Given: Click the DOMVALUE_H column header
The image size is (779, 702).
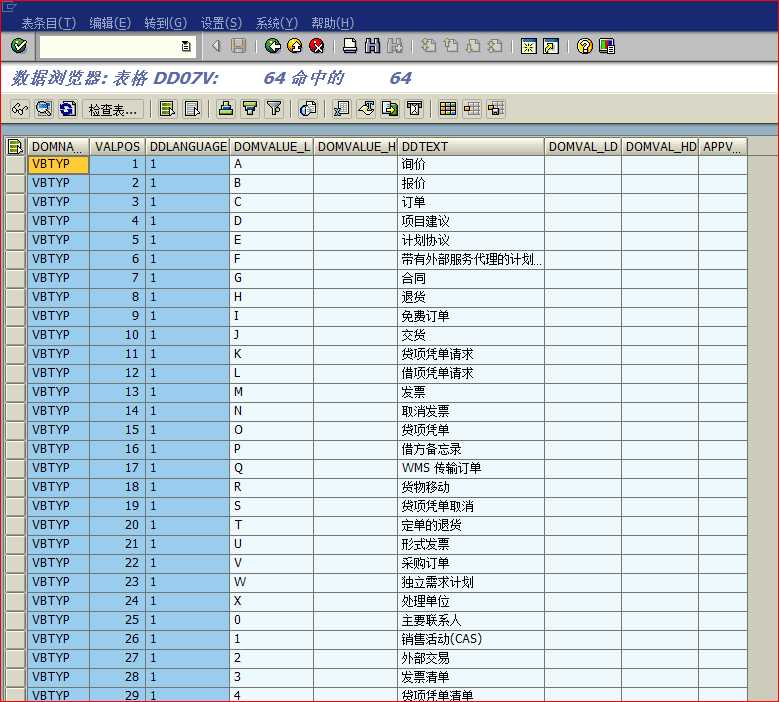Looking at the screenshot, I should click(x=356, y=147).
